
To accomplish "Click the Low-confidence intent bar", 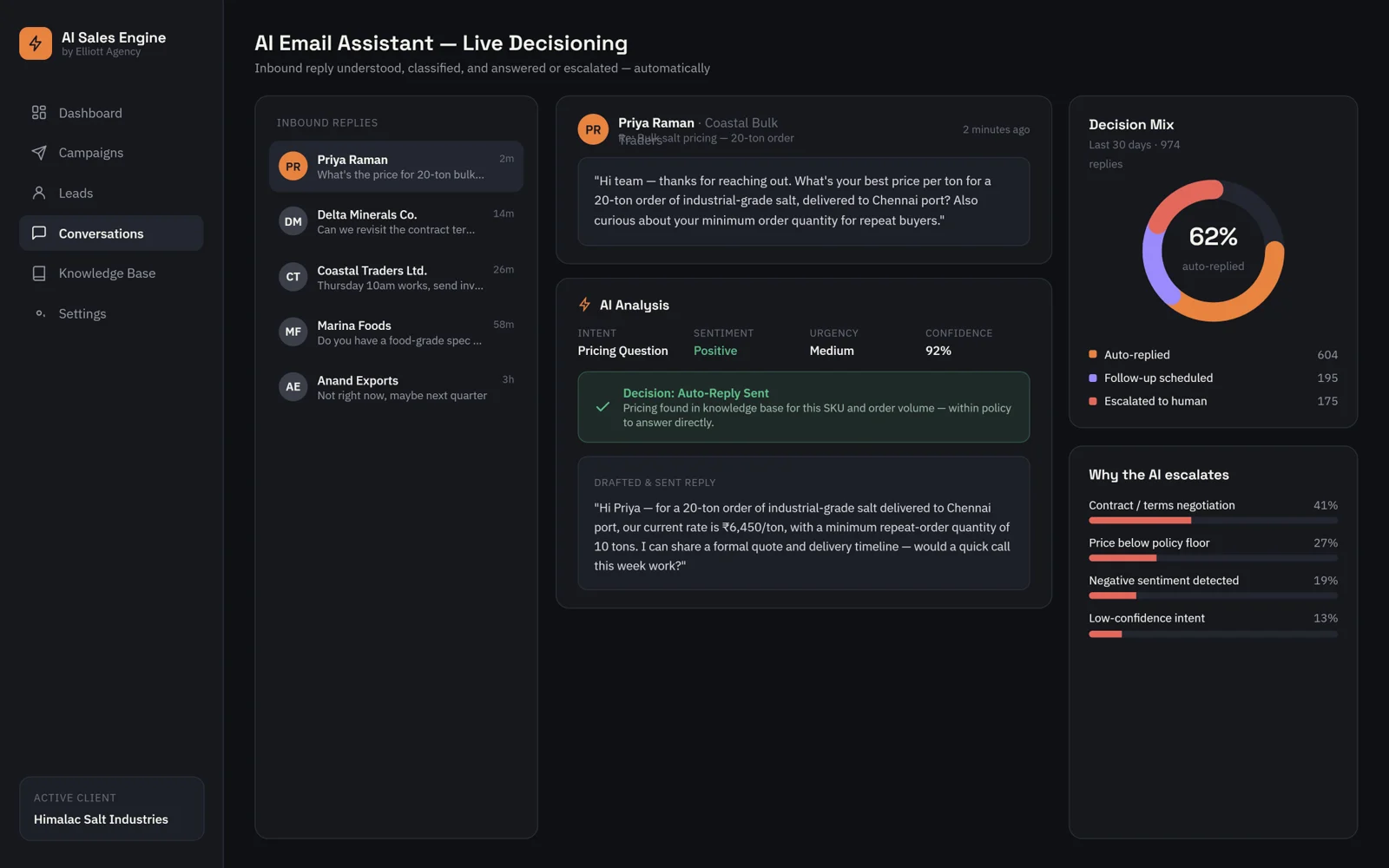I will [x=1213, y=634].
